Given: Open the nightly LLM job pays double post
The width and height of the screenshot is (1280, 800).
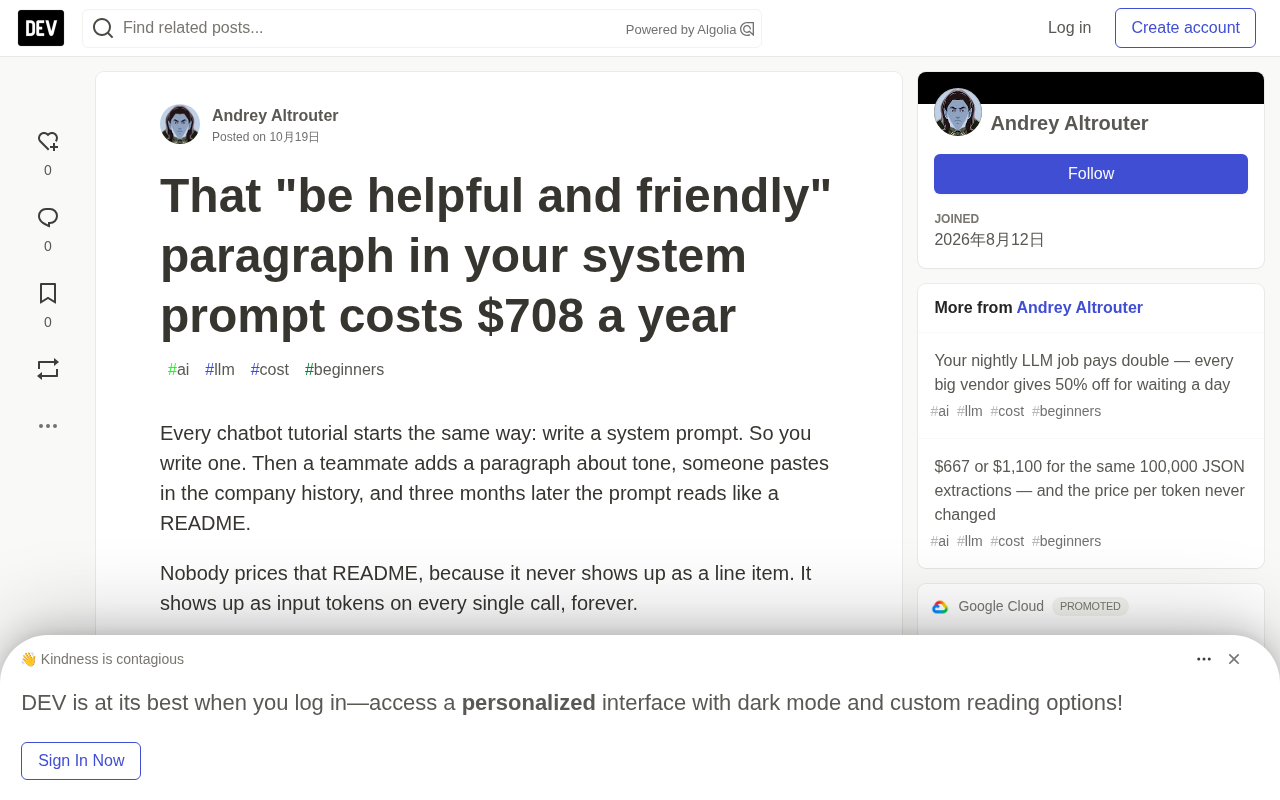Looking at the screenshot, I should 1084,373.
